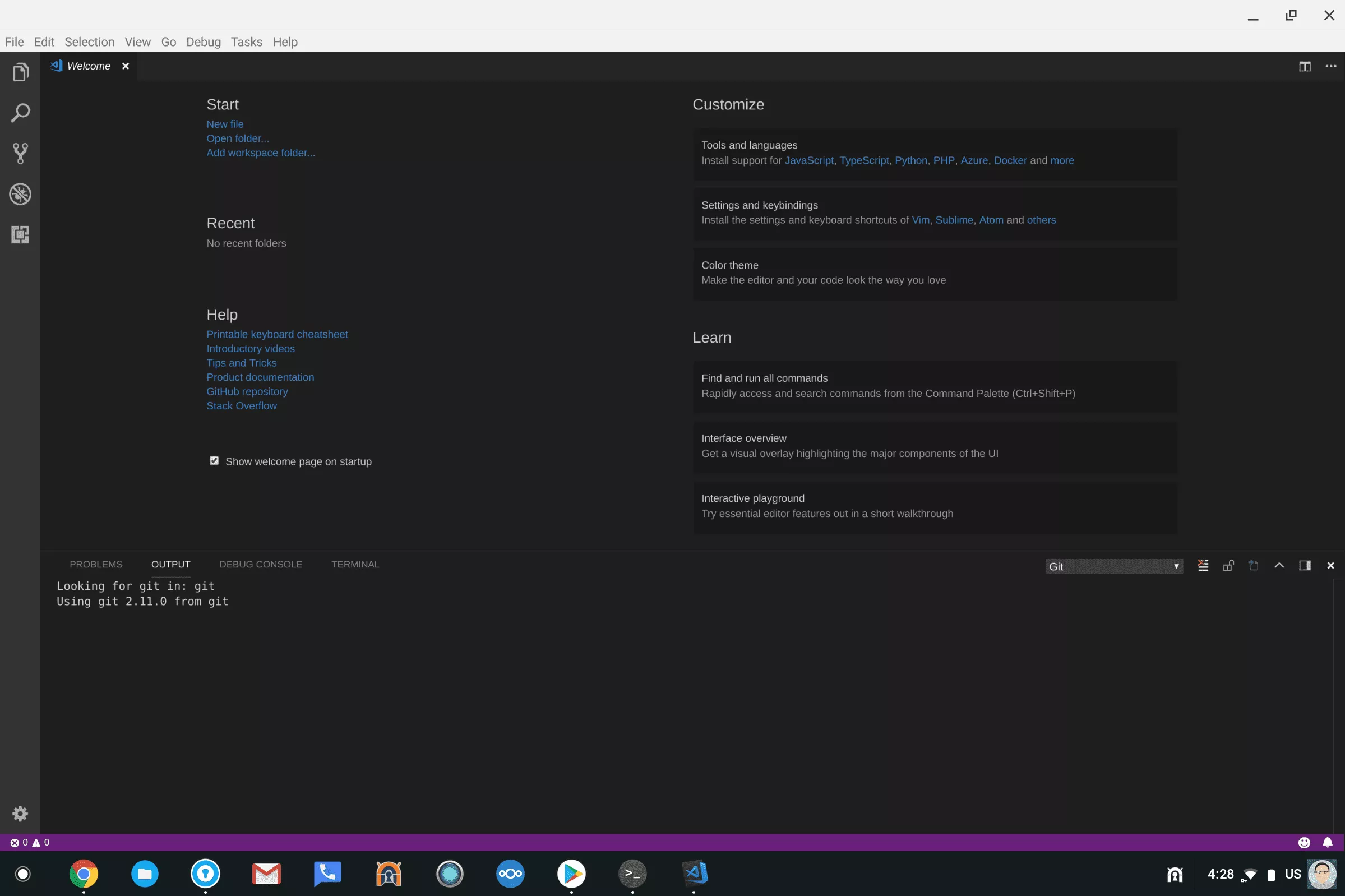Toggle output scroll lock

pos(1228,565)
